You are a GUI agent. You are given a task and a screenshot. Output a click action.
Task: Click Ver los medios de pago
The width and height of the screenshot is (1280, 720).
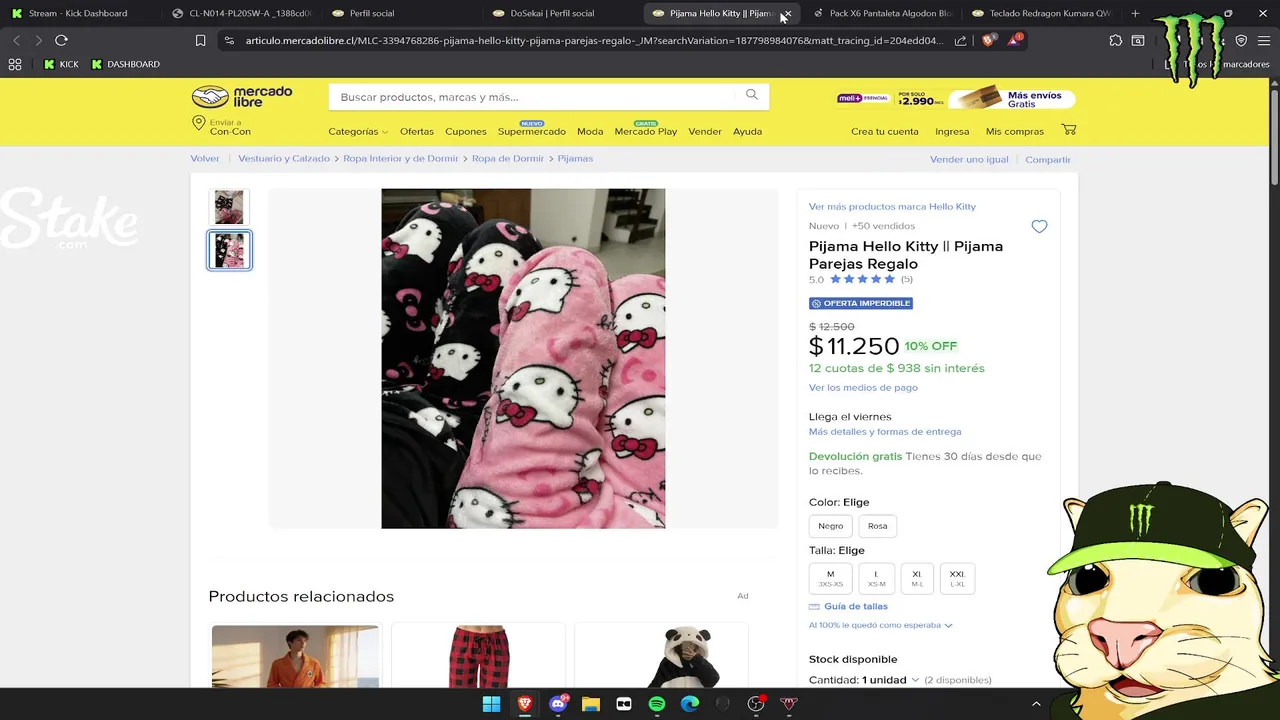pos(863,388)
